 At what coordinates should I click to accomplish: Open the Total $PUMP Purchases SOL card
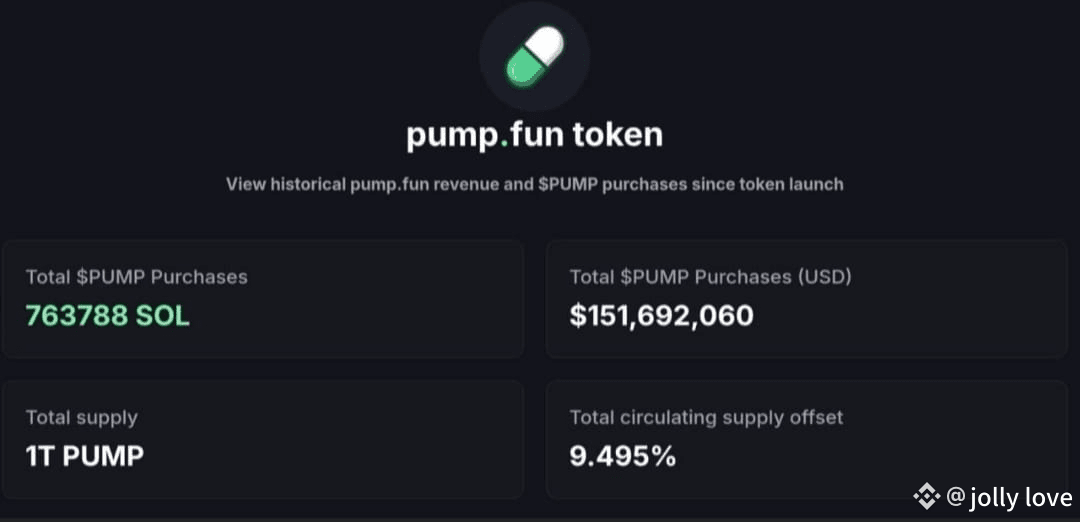click(x=262, y=298)
